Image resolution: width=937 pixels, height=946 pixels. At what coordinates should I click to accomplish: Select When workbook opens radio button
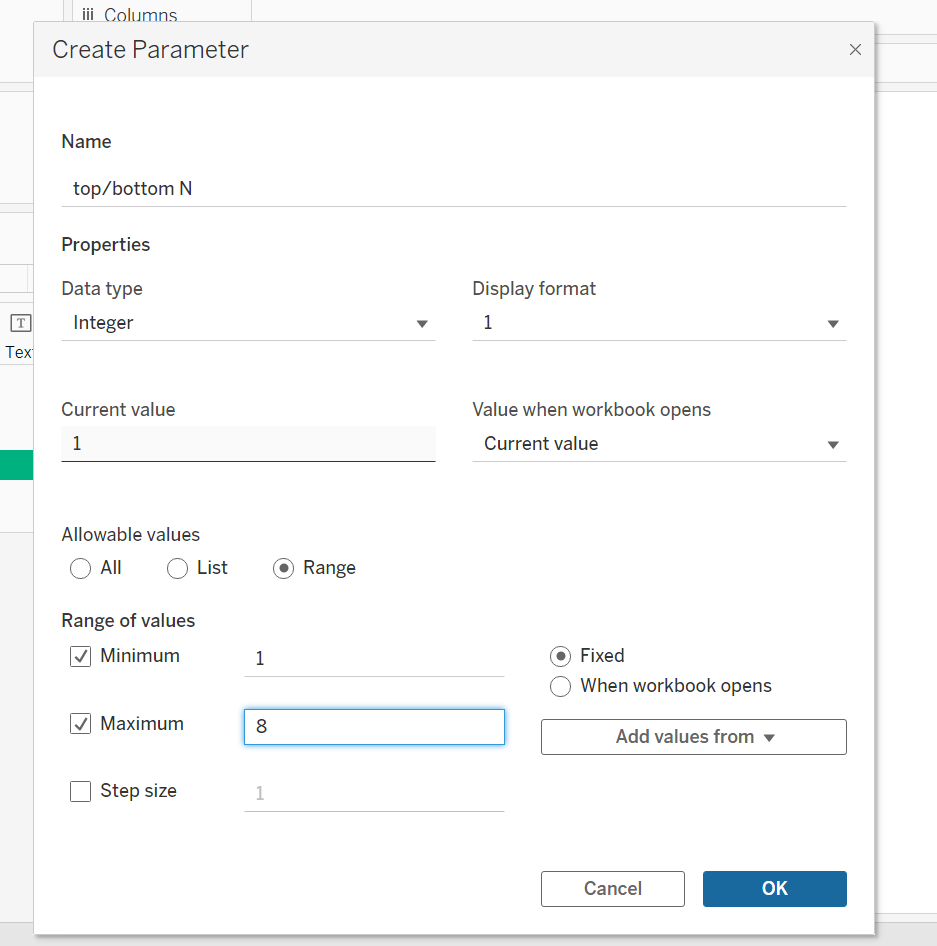[561, 686]
